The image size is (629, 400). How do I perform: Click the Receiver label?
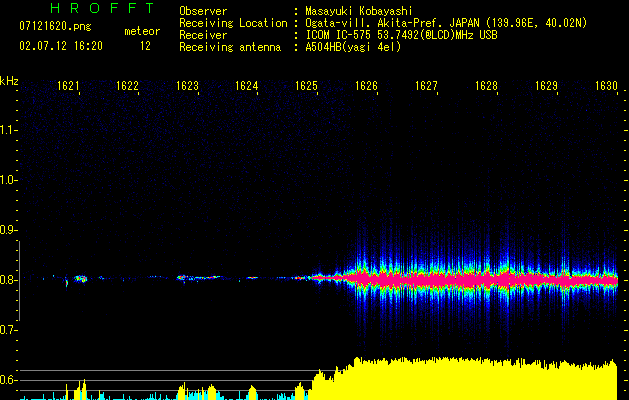coord(203,35)
